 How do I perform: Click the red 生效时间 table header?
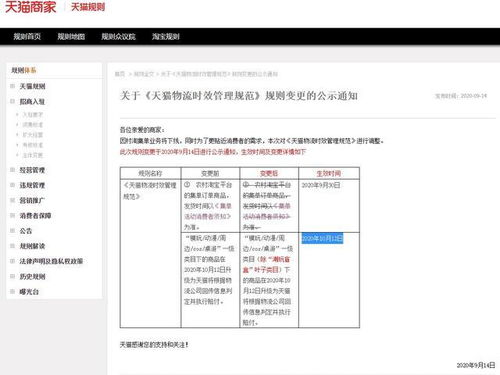click(329, 173)
